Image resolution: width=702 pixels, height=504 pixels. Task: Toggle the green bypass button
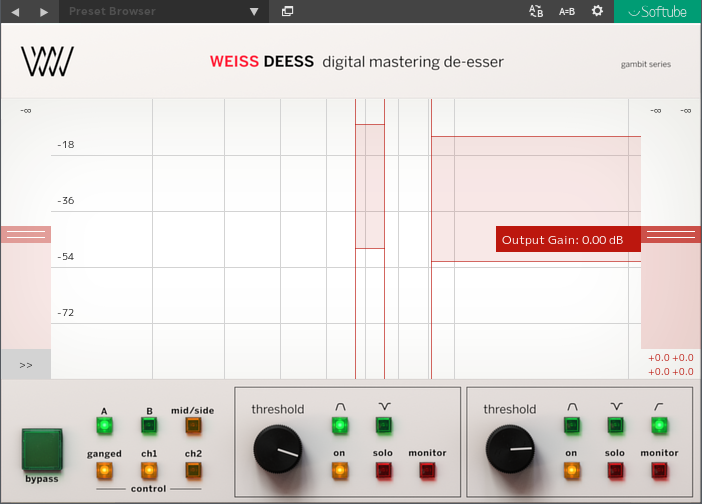(42, 449)
